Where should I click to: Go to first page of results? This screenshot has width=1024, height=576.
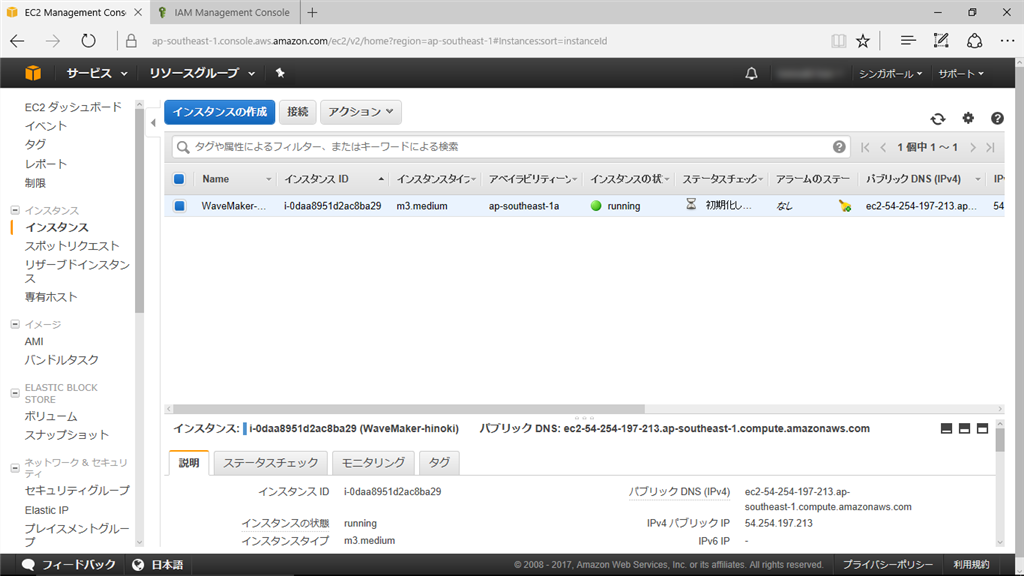[865, 148]
